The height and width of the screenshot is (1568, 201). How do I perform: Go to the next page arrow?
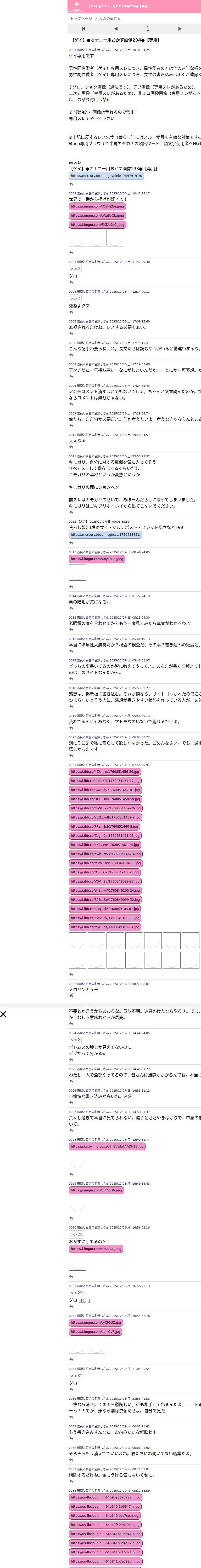click(x=180, y=28)
